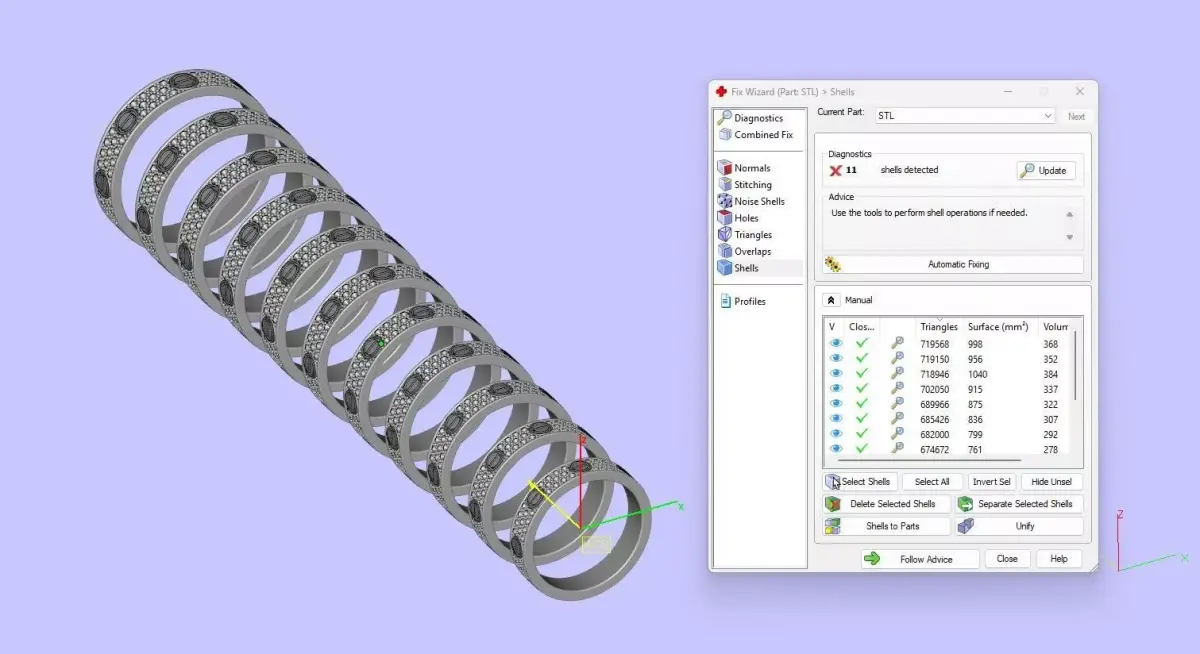Click the V column header
1200x654 pixels.
click(832, 327)
